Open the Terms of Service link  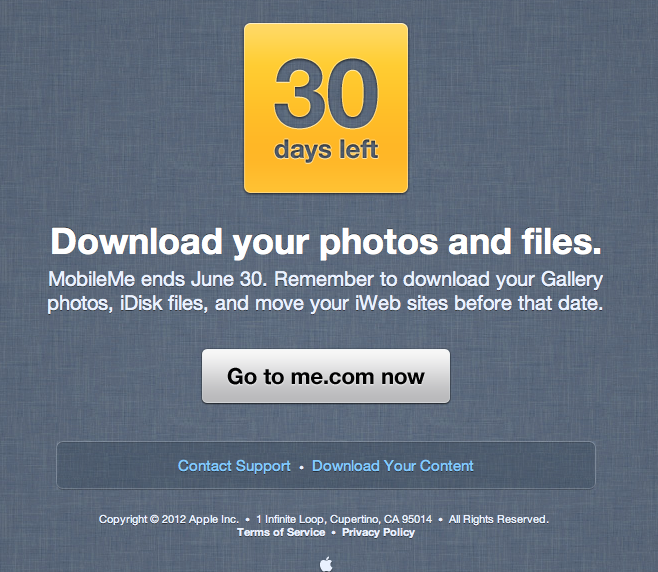tap(281, 532)
